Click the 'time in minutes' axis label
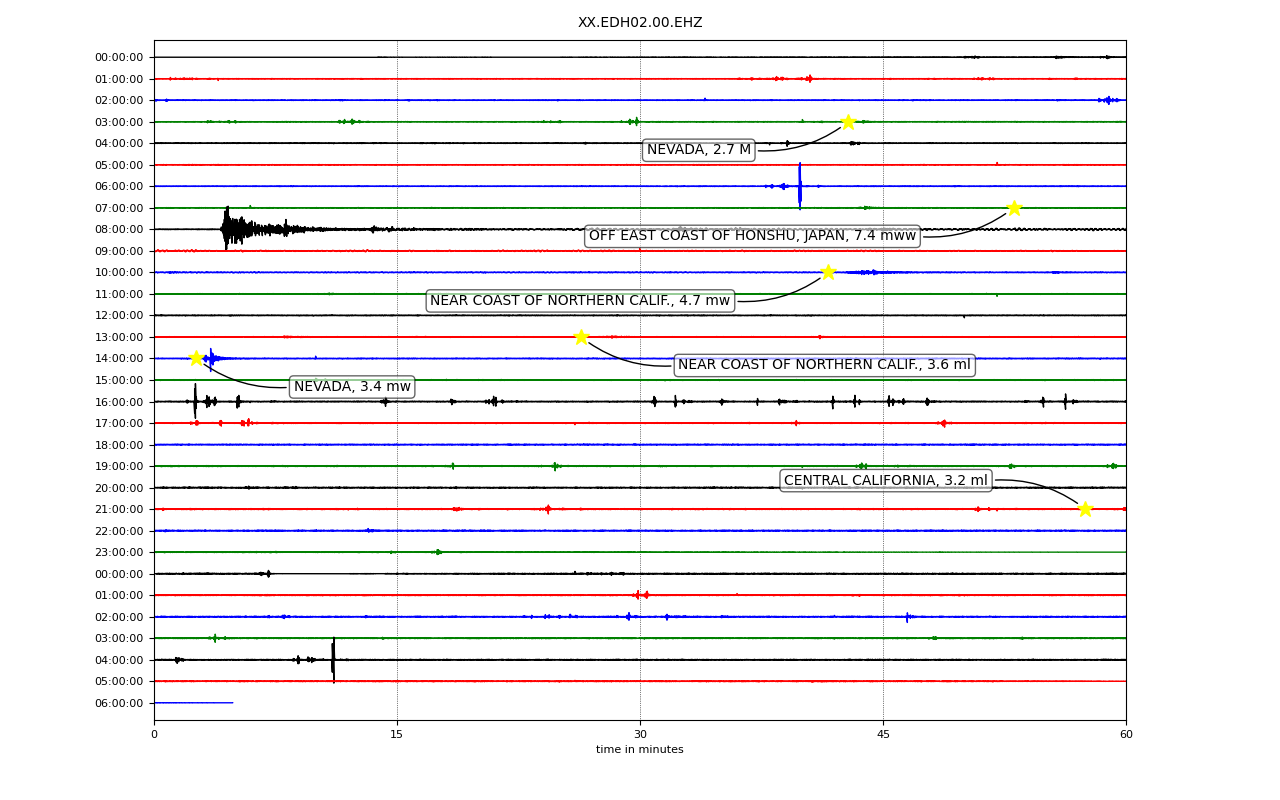Viewport: 1280px width, 800px height. click(640, 750)
